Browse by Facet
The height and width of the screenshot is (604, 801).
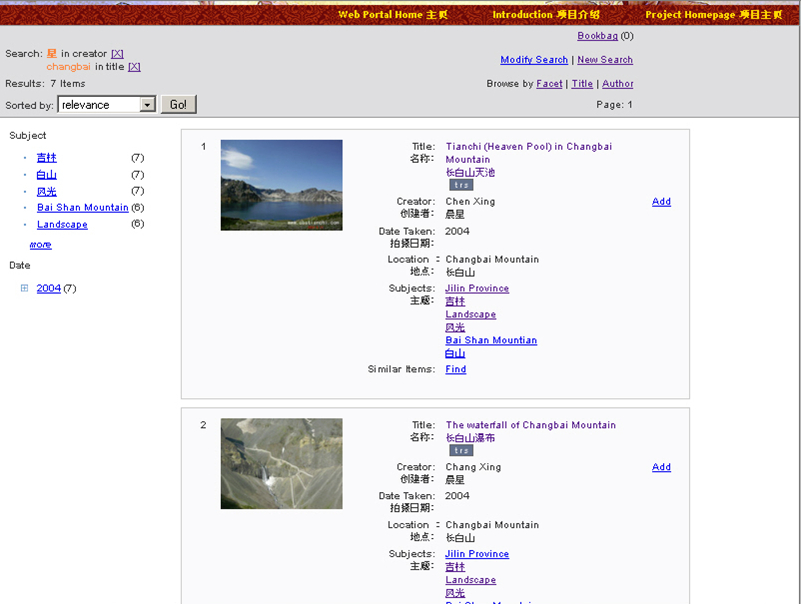click(x=549, y=84)
